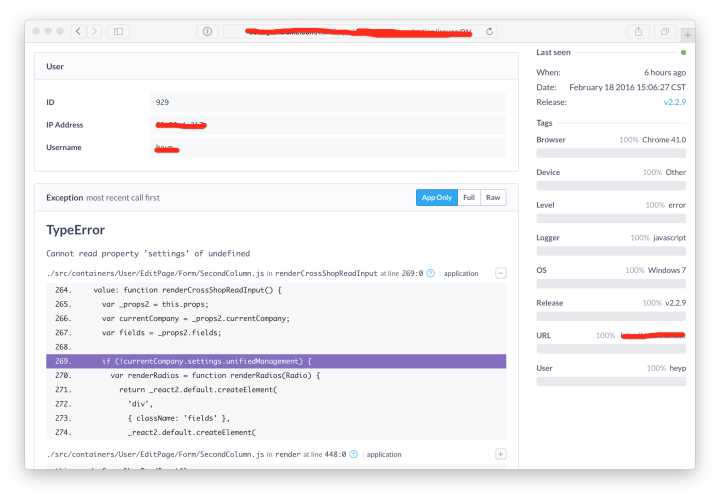Select the highlighted code line 269
Image resolution: width=720 pixels, height=499 pixels.
(276, 361)
